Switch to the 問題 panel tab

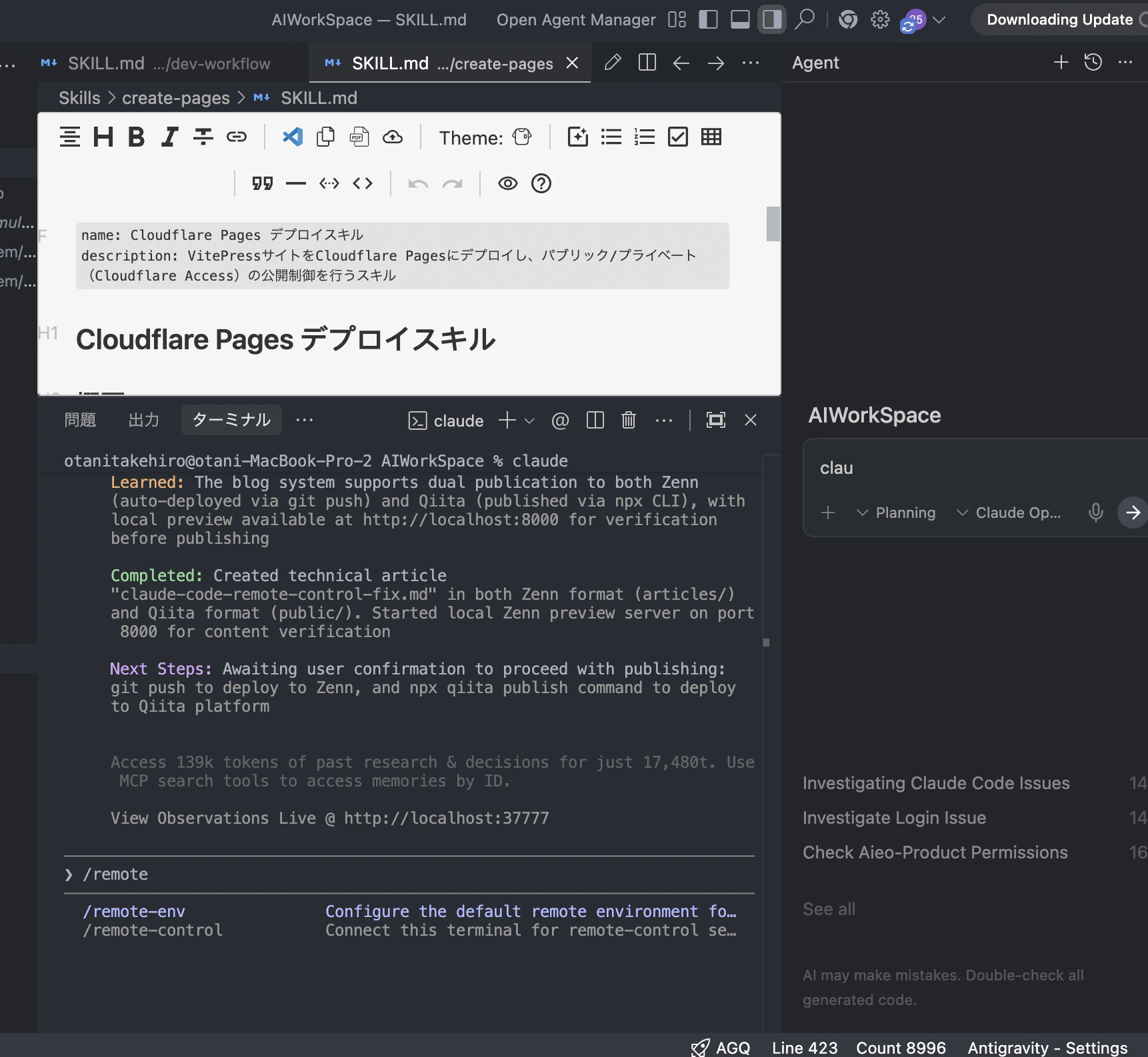click(81, 420)
